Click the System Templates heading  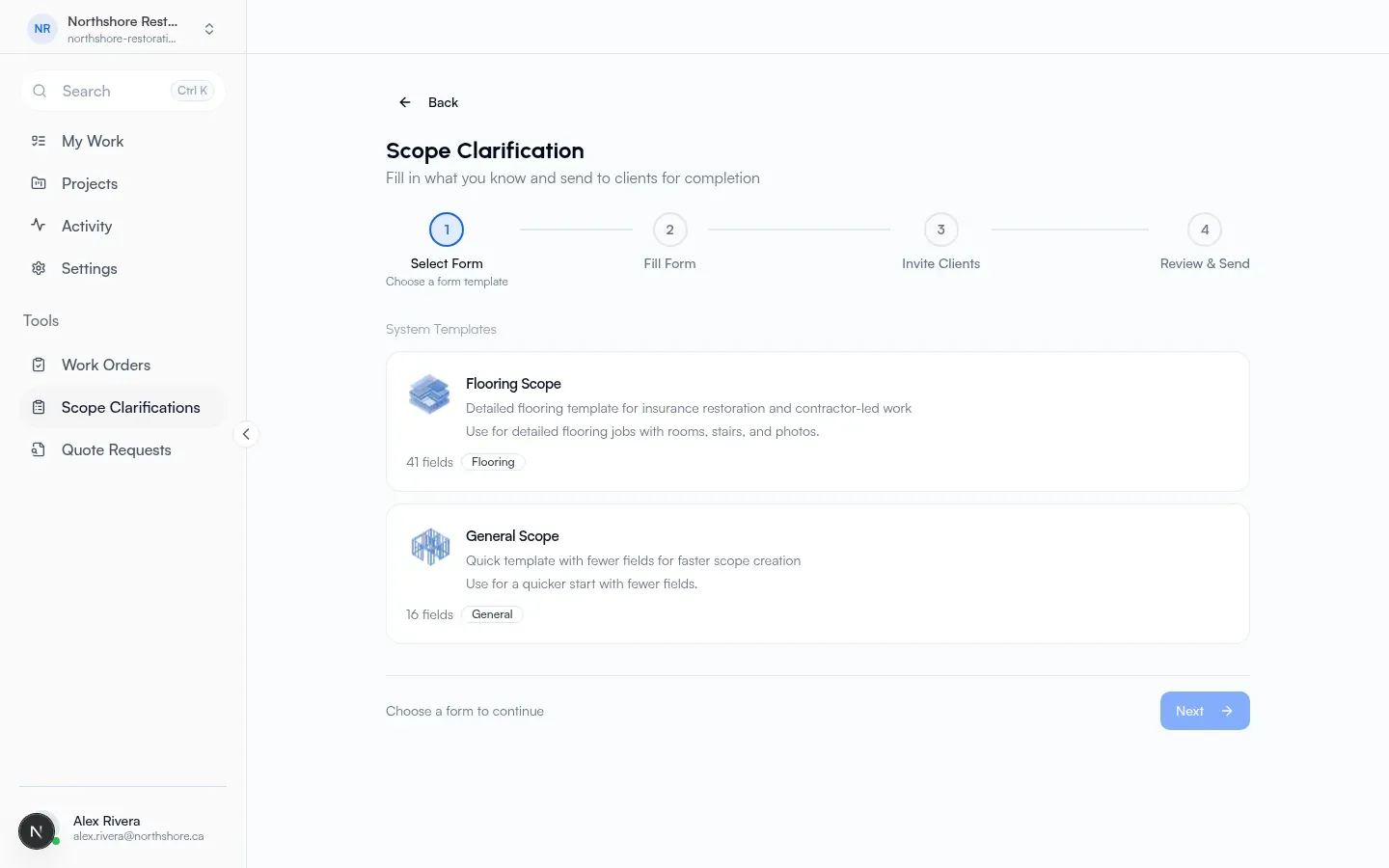441,329
